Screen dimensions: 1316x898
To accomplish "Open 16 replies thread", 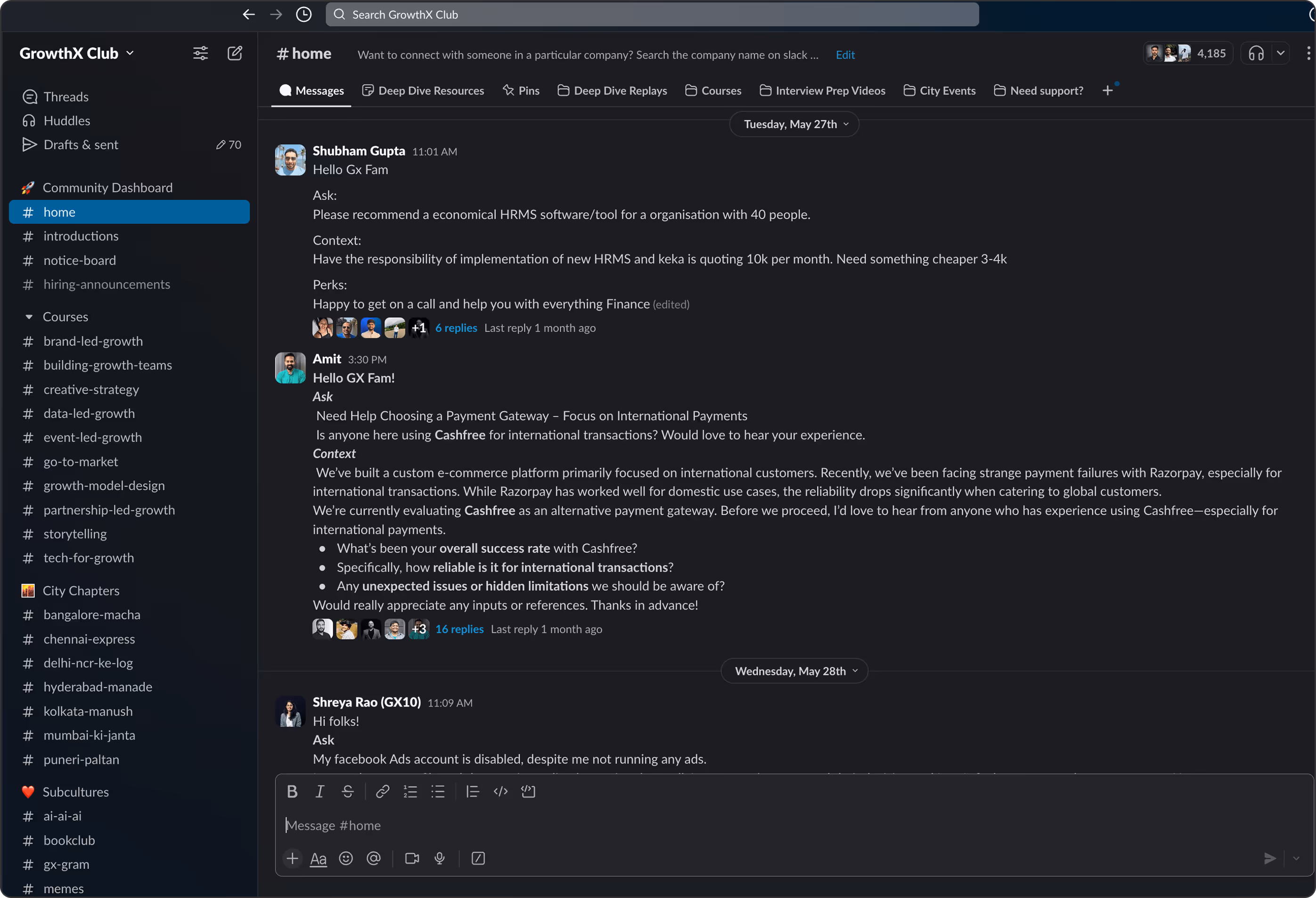I will pyautogui.click(x=459, y=629).
